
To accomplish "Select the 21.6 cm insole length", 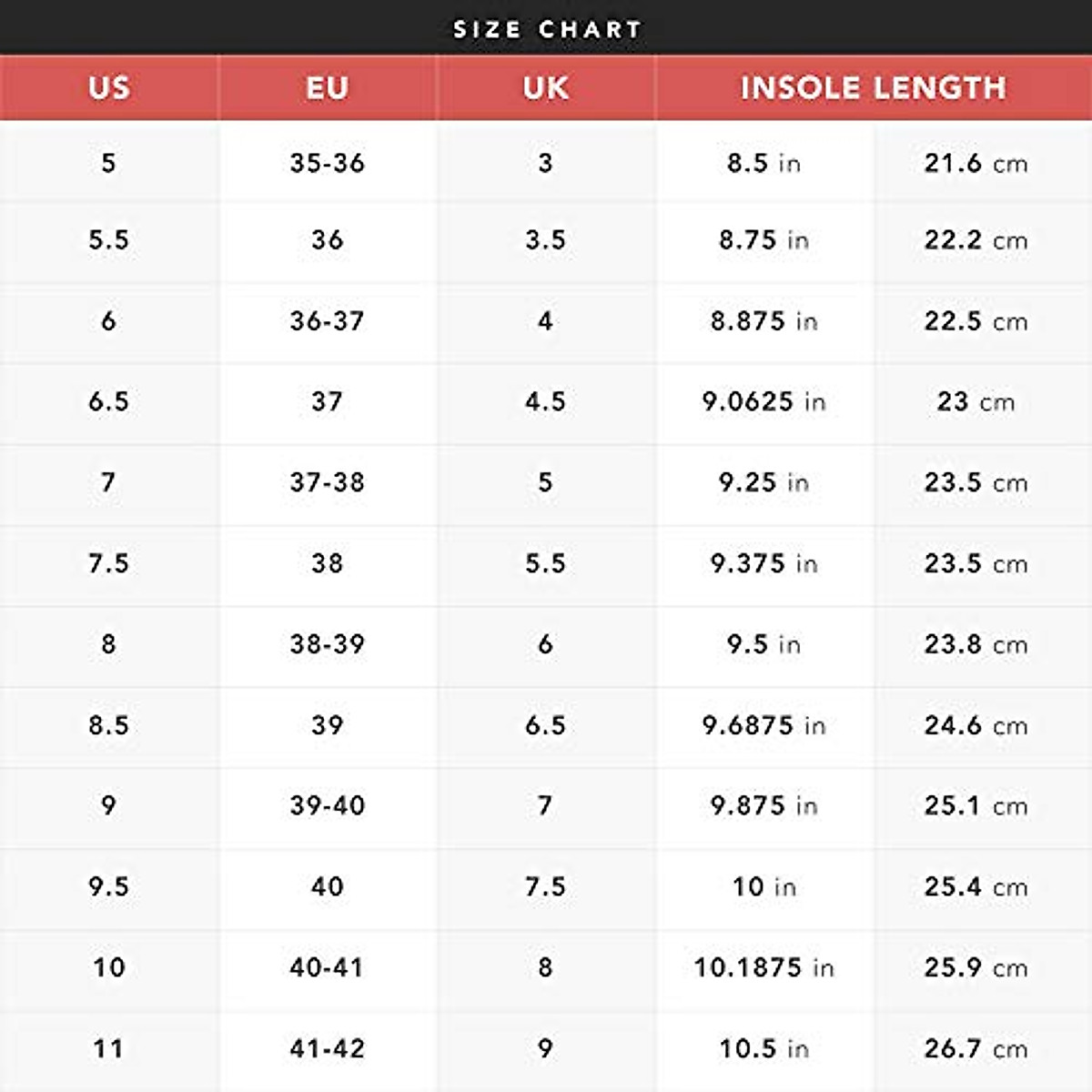I will [x=976, y=163].
